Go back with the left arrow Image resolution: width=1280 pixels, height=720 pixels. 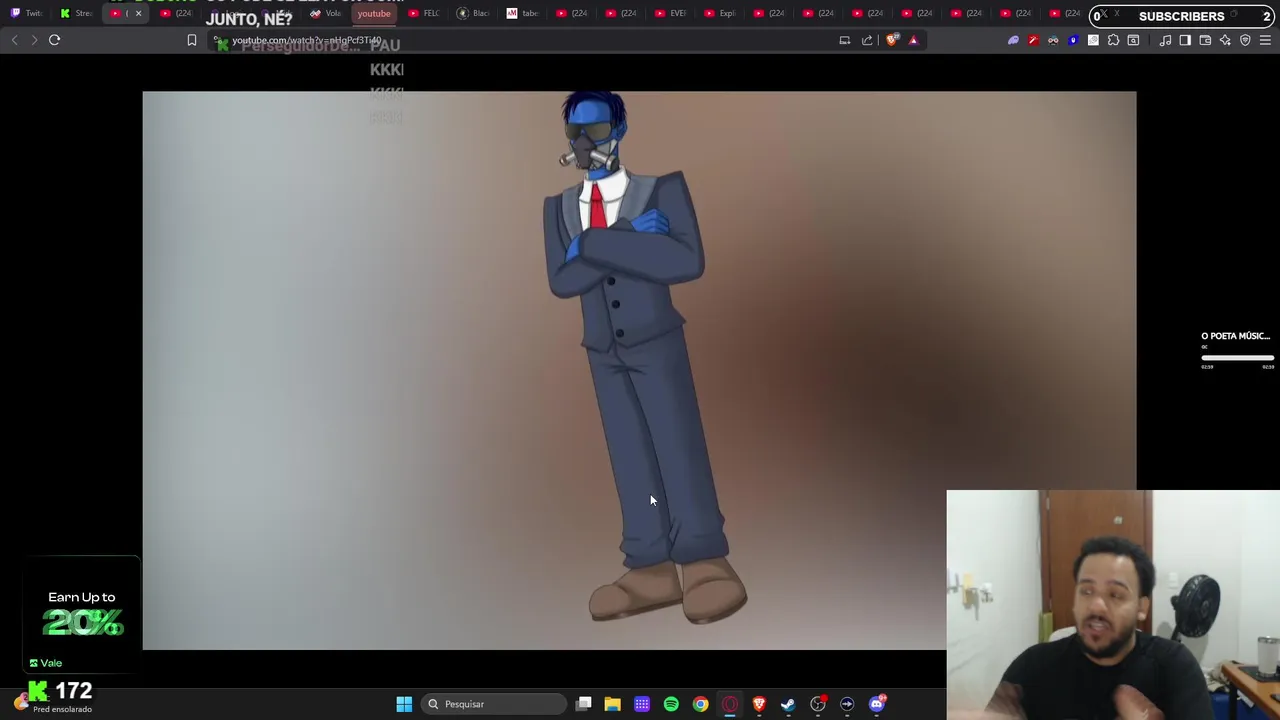(x=14, y=40)
